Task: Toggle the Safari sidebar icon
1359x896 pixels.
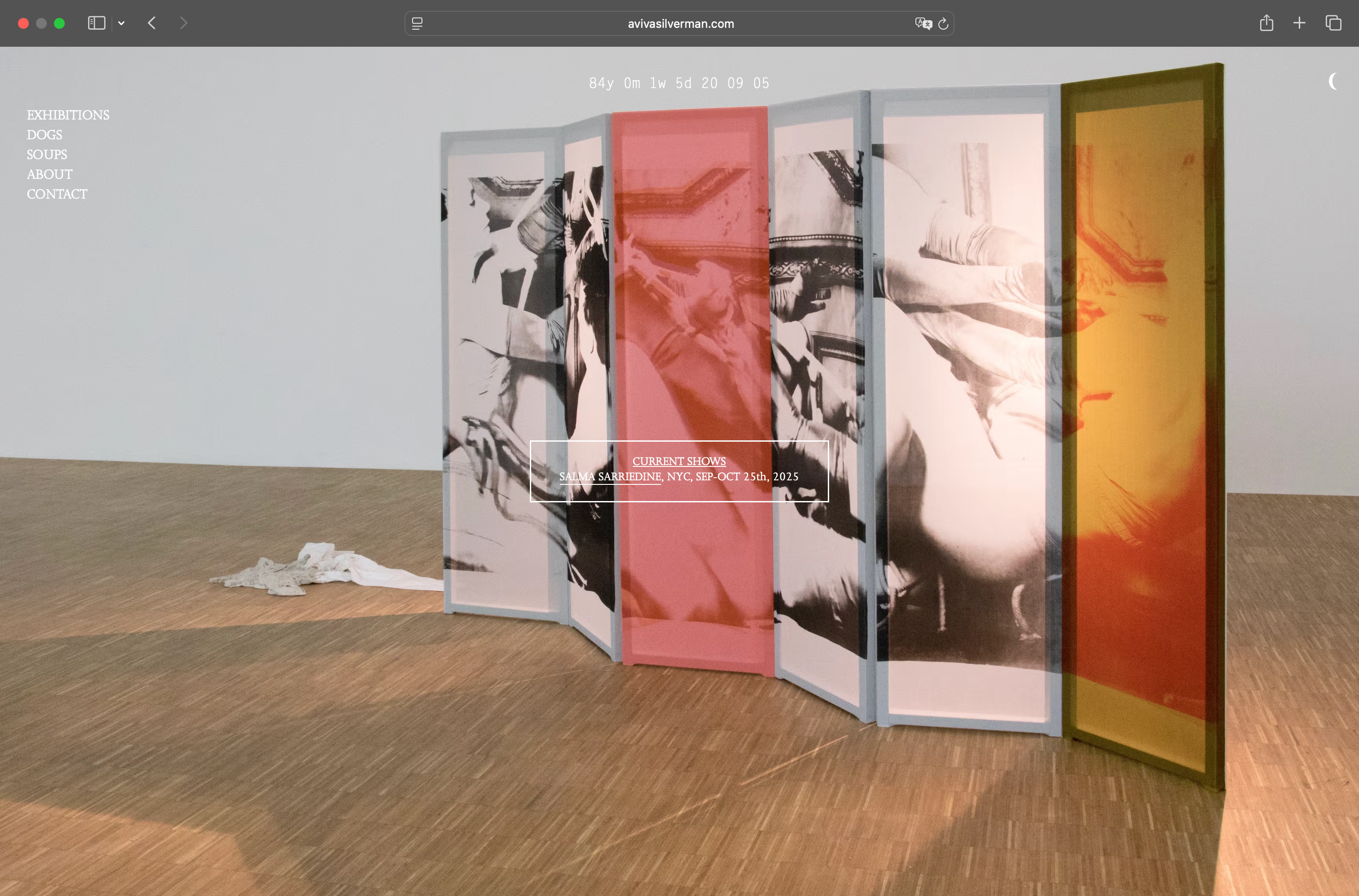Action: tap(96, 23)
